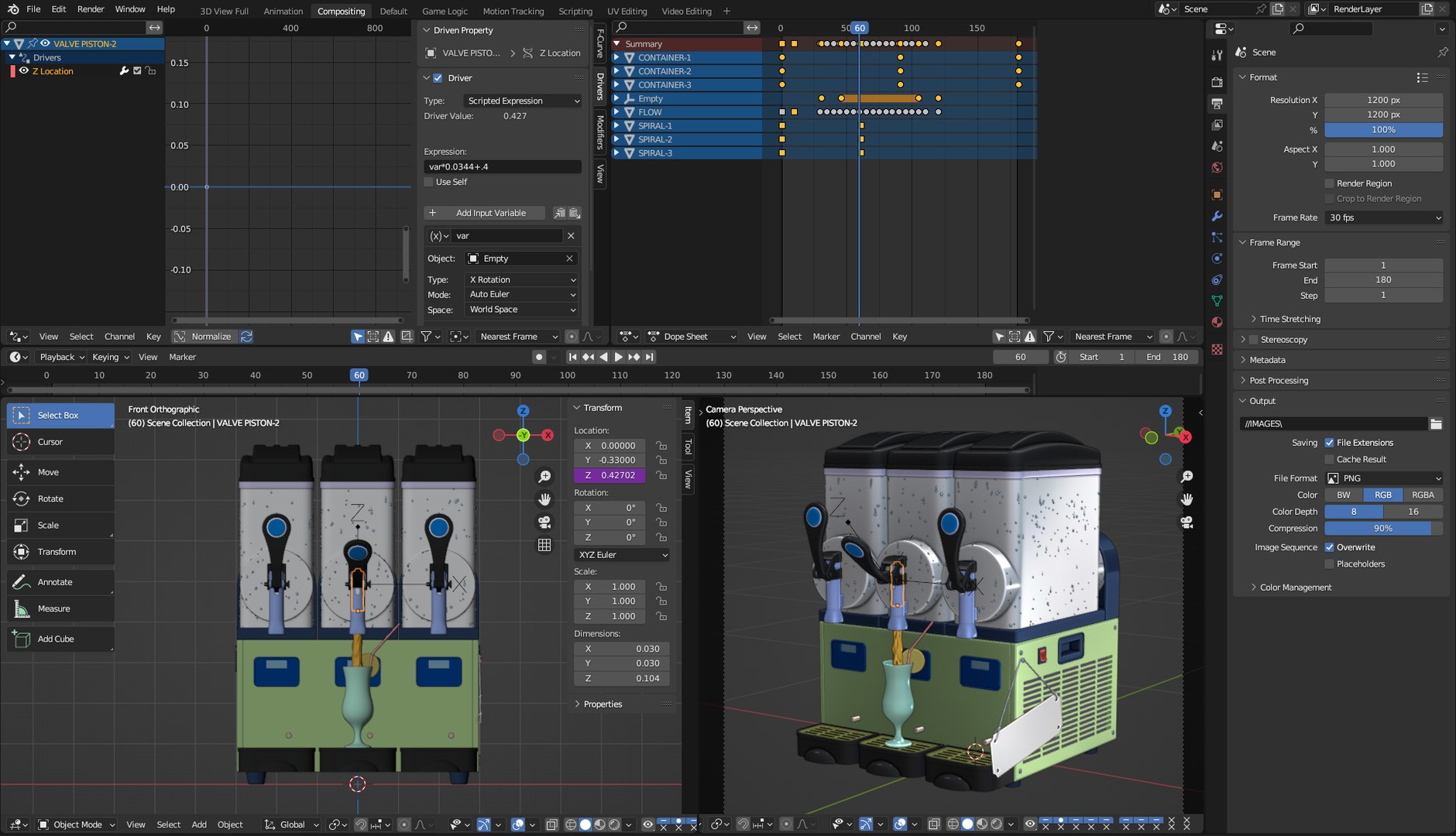Select the Cursor tool

(x=60, y=442)
